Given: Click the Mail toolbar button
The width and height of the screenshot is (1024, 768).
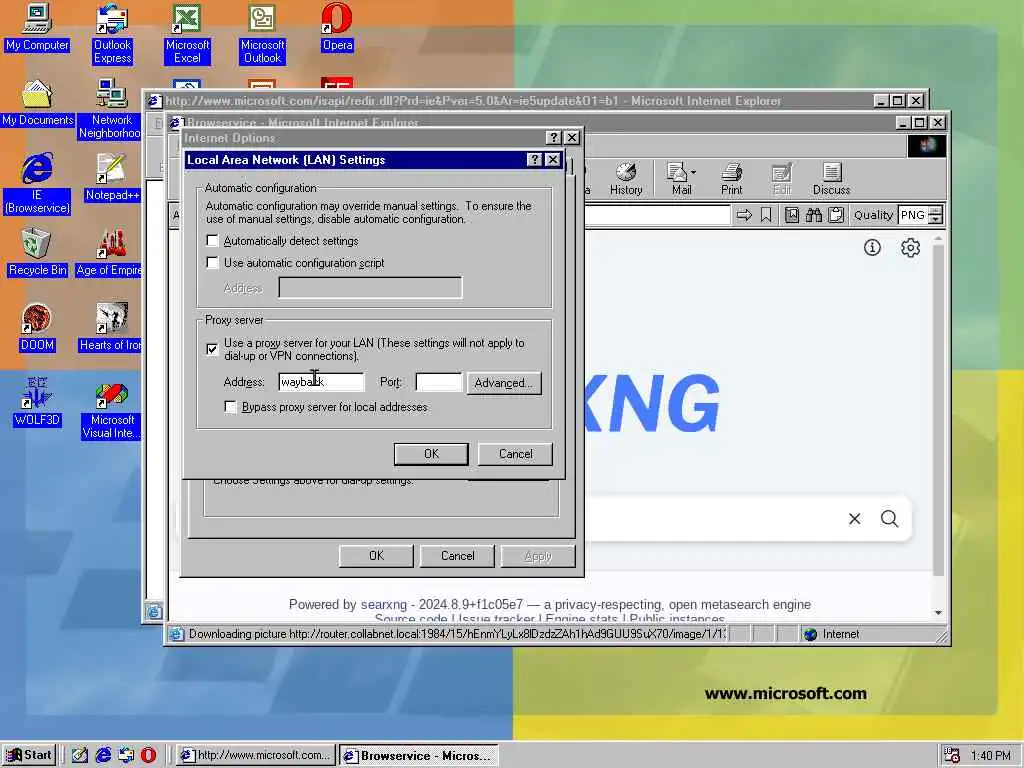Looking at the screenshot, I should click(x=679, y=179).
